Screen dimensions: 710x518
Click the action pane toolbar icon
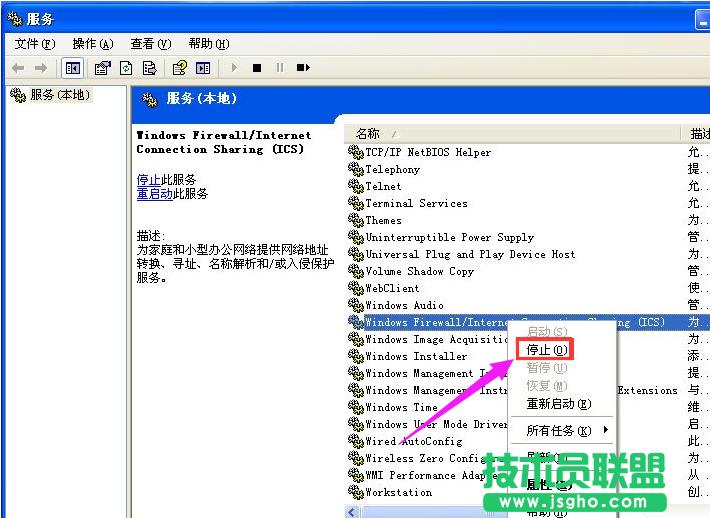pos(203,68)
